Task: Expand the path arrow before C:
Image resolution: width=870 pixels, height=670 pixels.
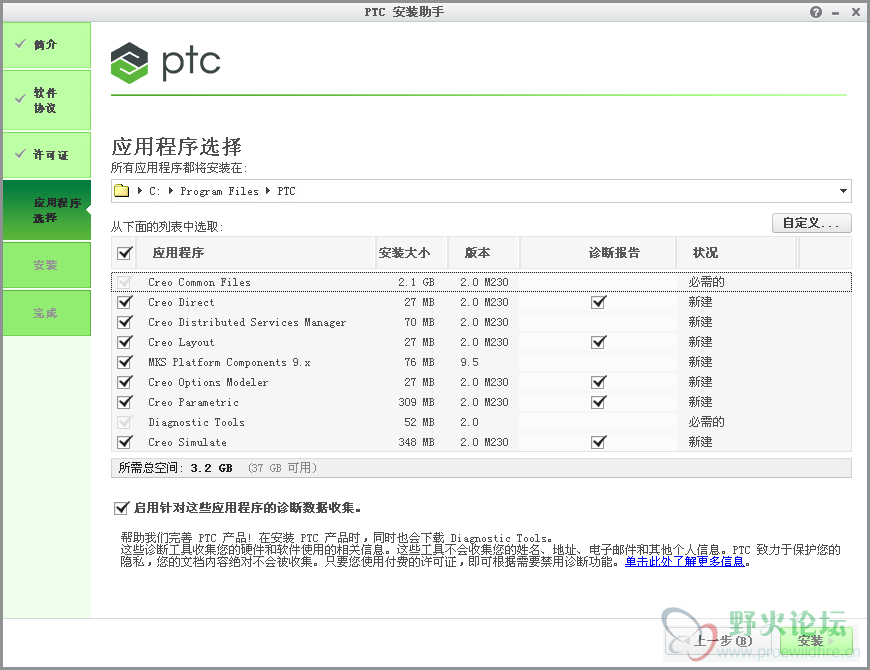Action: point(140,191)
